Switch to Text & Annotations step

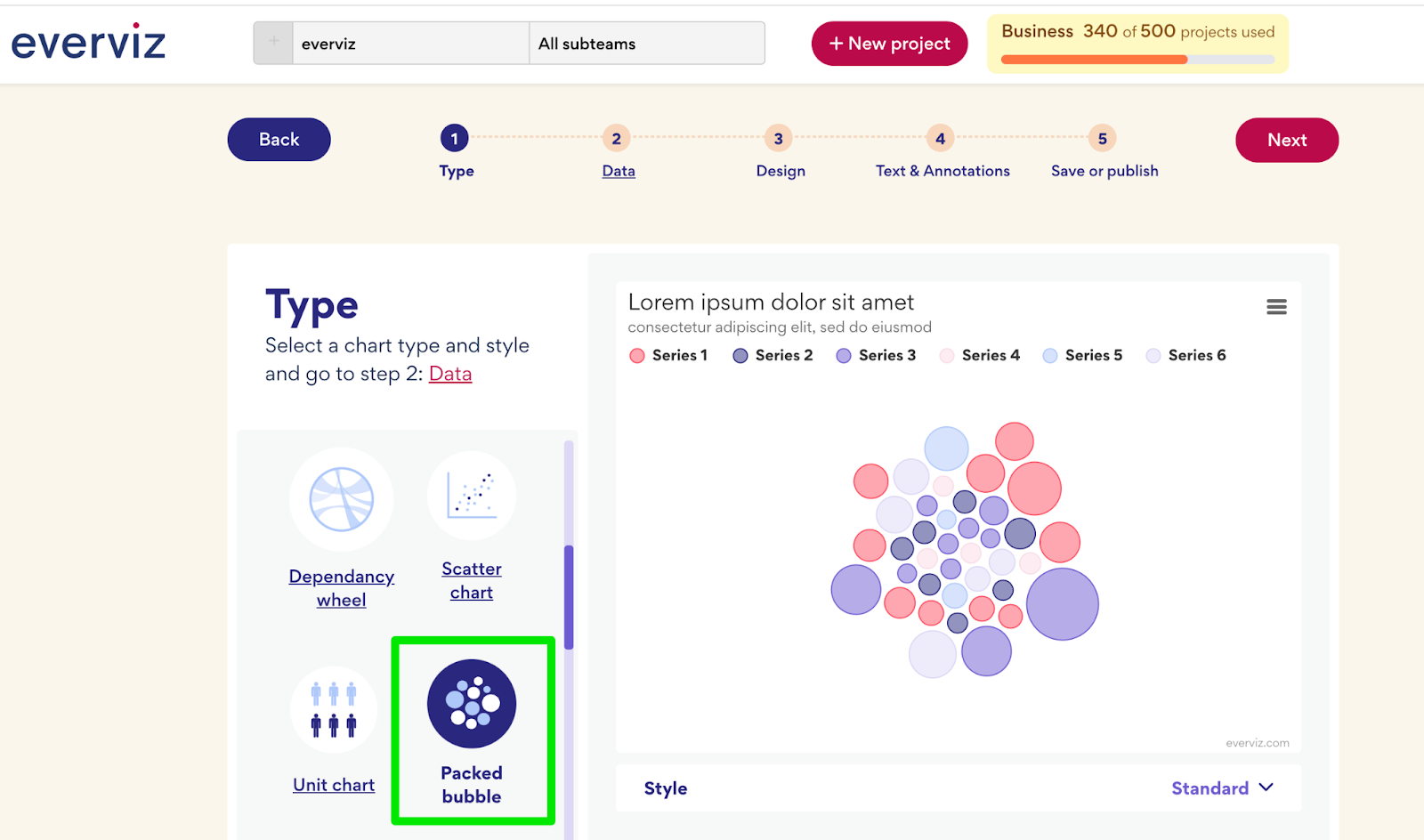(x=942, y=171)
